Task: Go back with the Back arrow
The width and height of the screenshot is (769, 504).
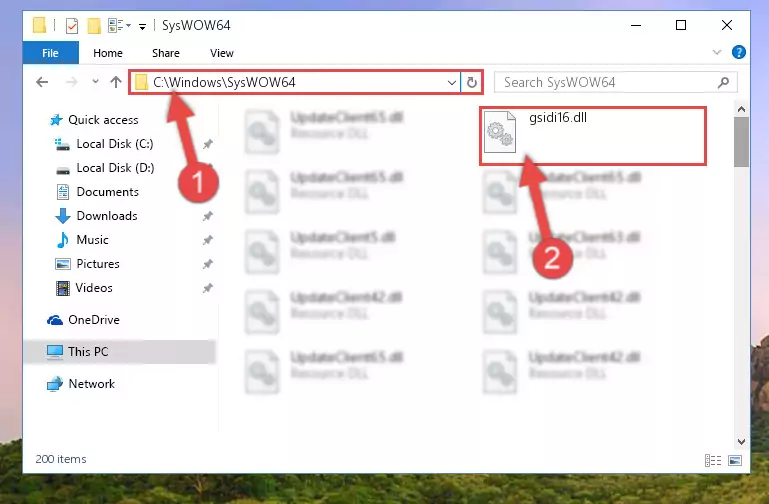Action: pyautogui.click(x=42, y=82)
